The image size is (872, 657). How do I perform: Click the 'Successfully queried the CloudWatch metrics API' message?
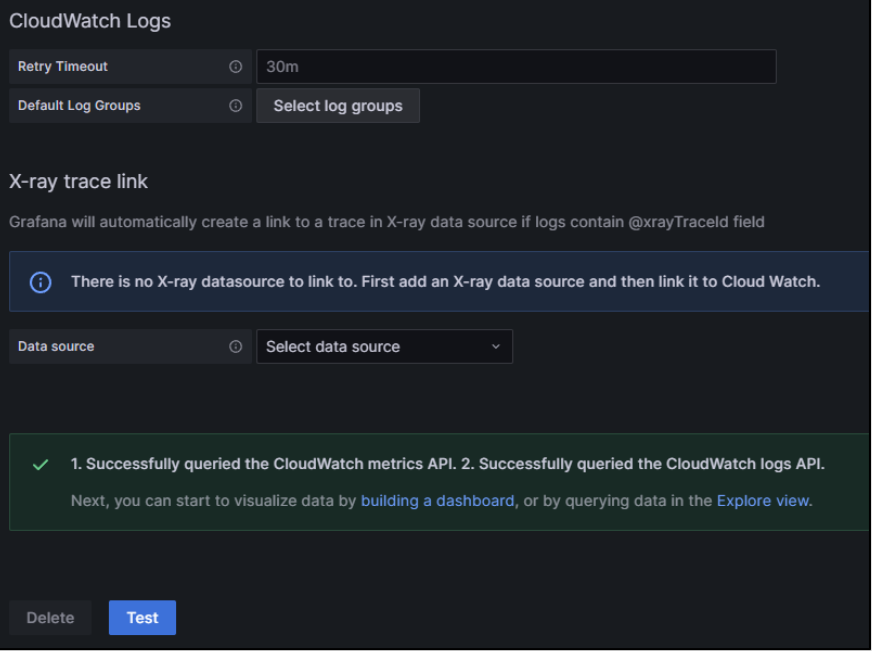448,464
